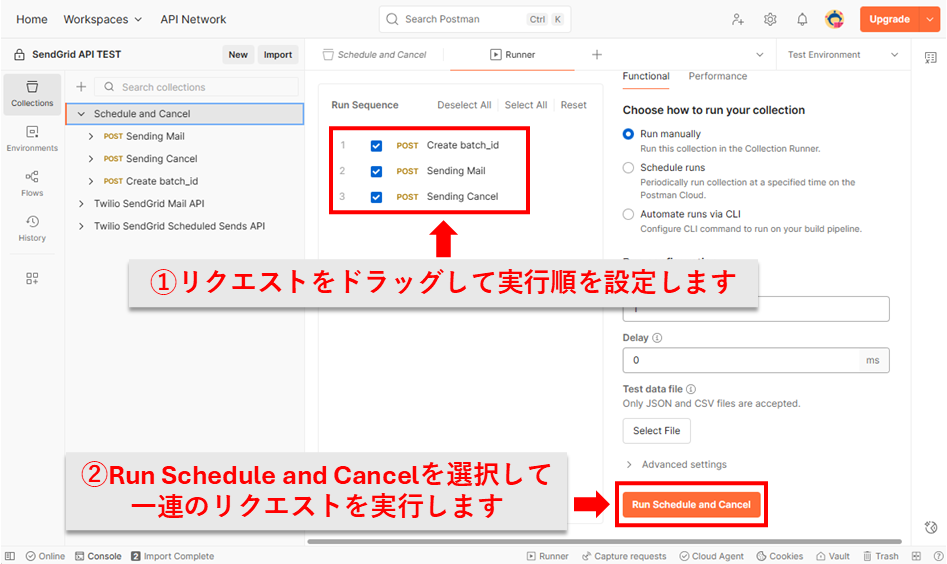Screen dimensions: 947x564
Task: Click the horizontal scrollbar at bottom
Action: click(x=600, y=542)
